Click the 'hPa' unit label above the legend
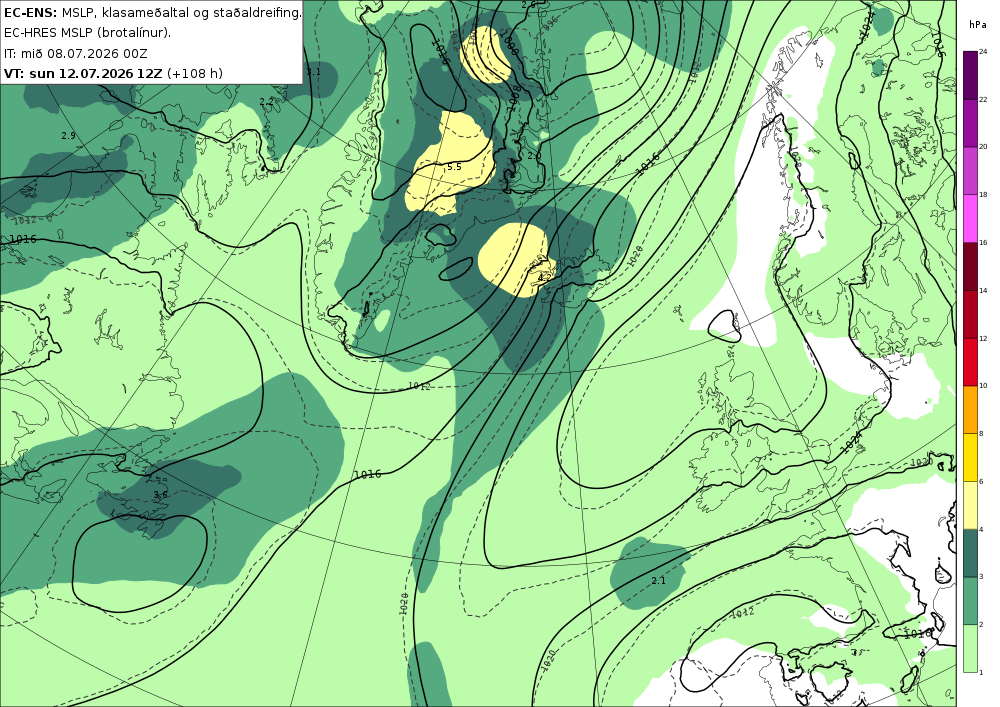1000x707 pixels. (977, 25)
